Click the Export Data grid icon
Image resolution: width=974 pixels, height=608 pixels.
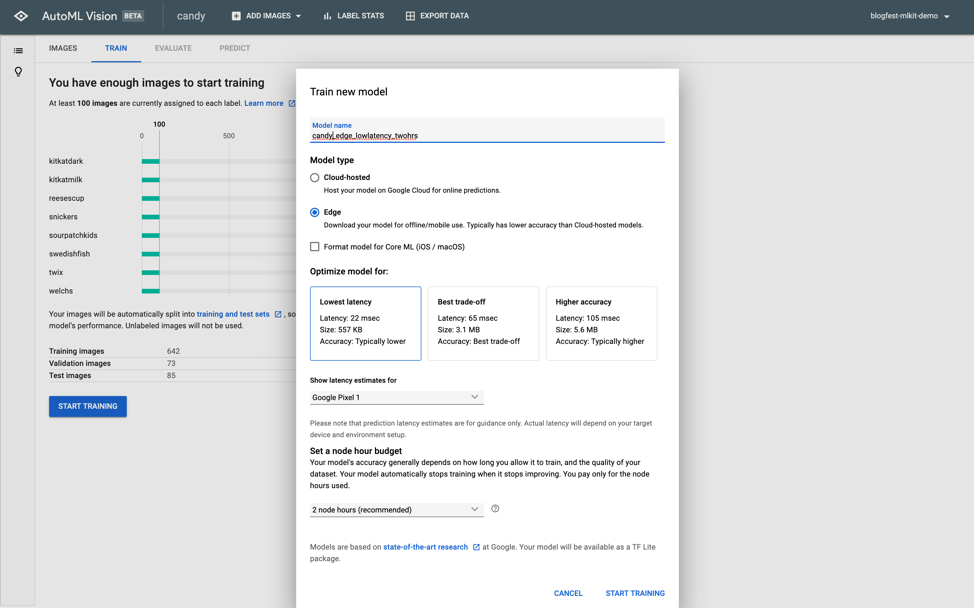pyautogui.click(x=410, y=16)
